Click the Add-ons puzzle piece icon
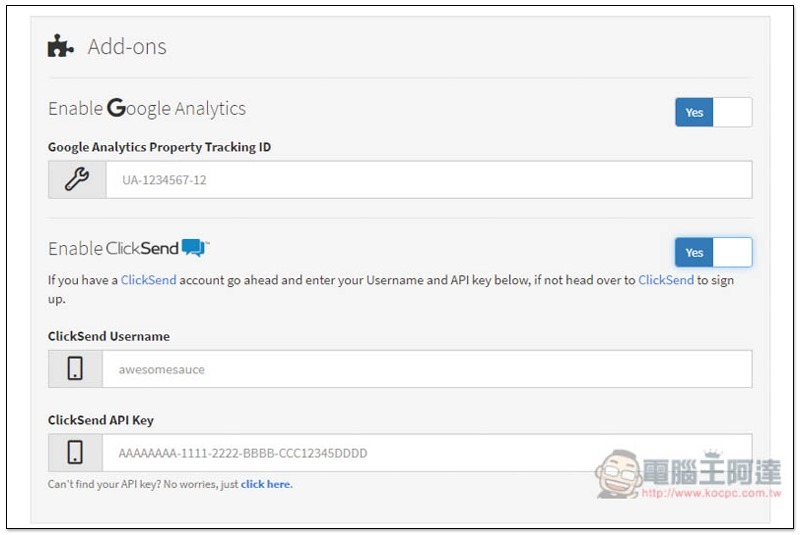The image size is (800, 535). click(60, 46)
